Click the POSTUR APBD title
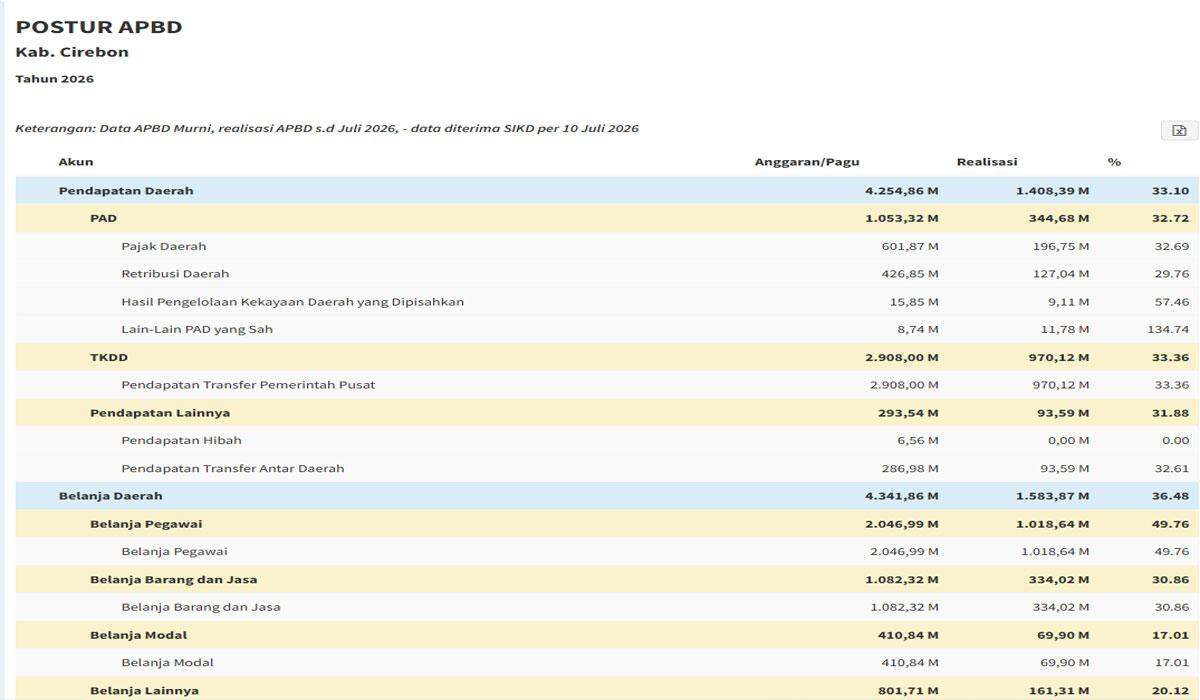 click(99, 27)
